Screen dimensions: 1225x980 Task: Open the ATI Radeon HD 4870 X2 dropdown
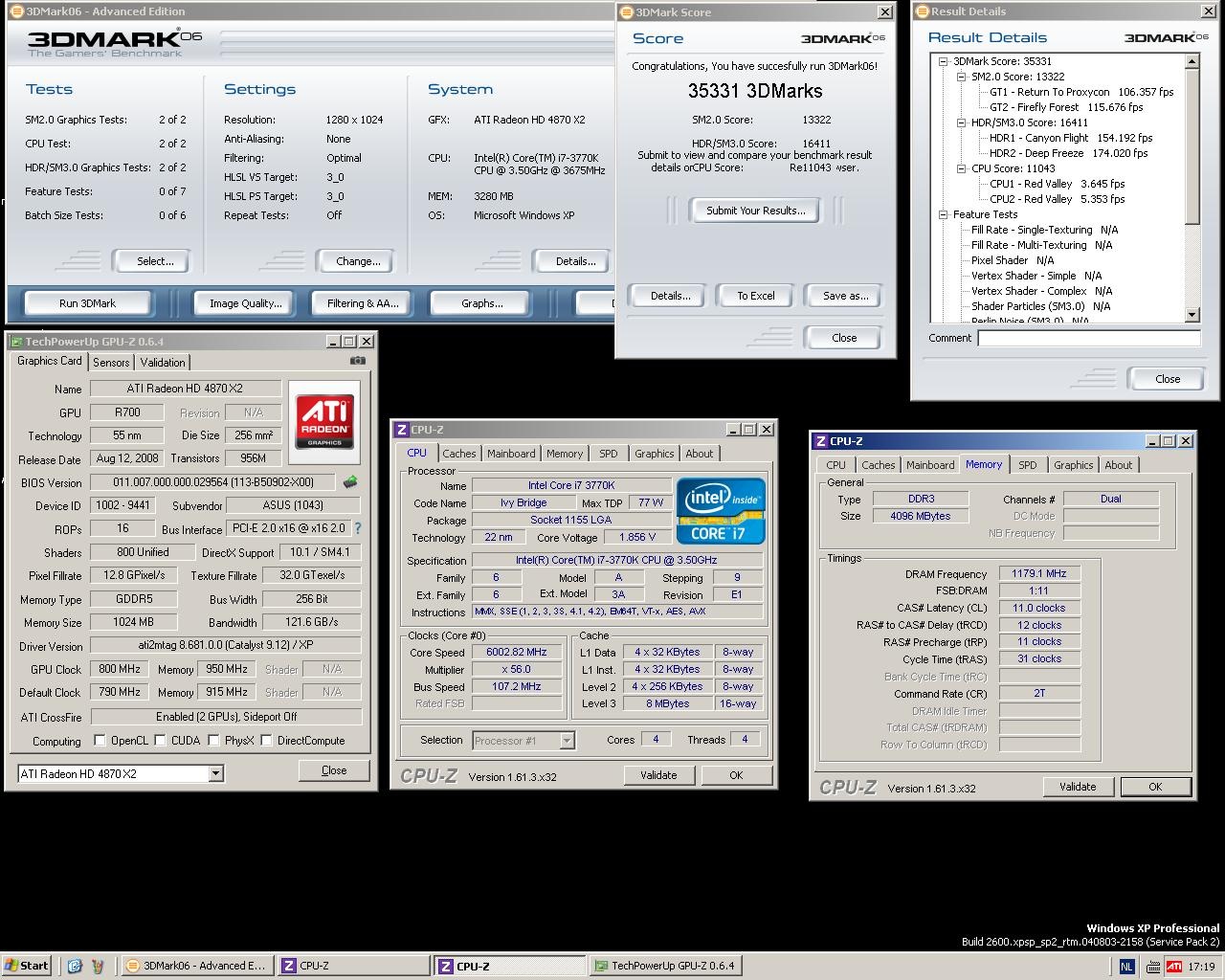(x=215, y=773)
